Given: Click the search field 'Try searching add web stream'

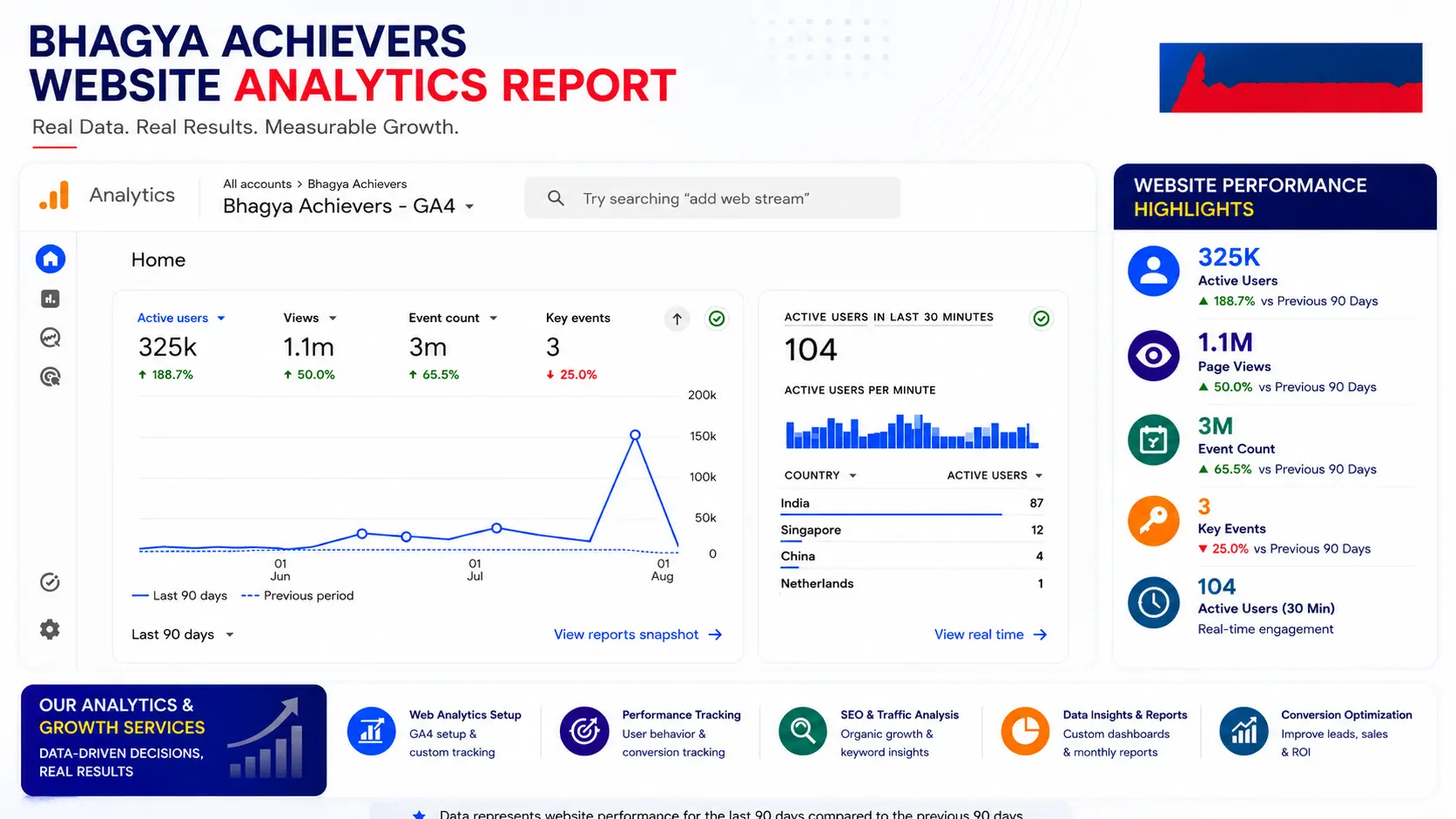Looking at the screenshot, I should pos(712,198).
